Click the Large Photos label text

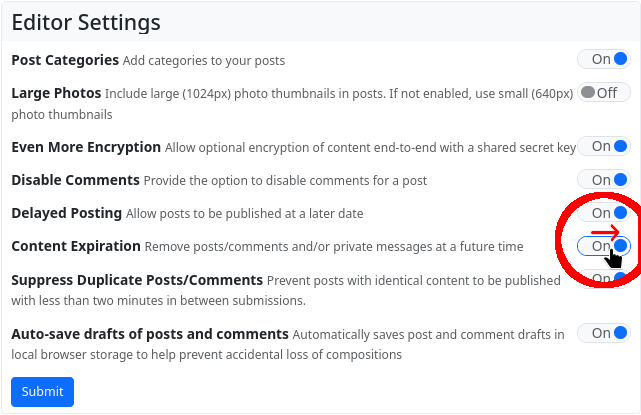(x=56, y=93)
